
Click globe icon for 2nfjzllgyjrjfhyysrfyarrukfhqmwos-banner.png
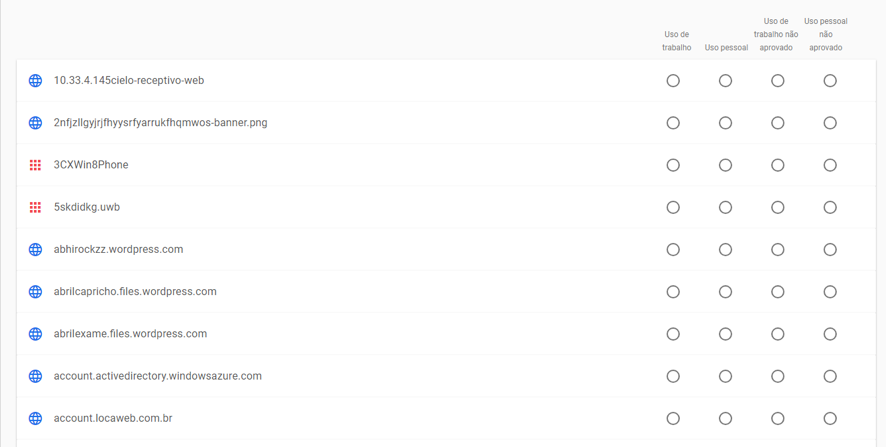pos(35,123)
